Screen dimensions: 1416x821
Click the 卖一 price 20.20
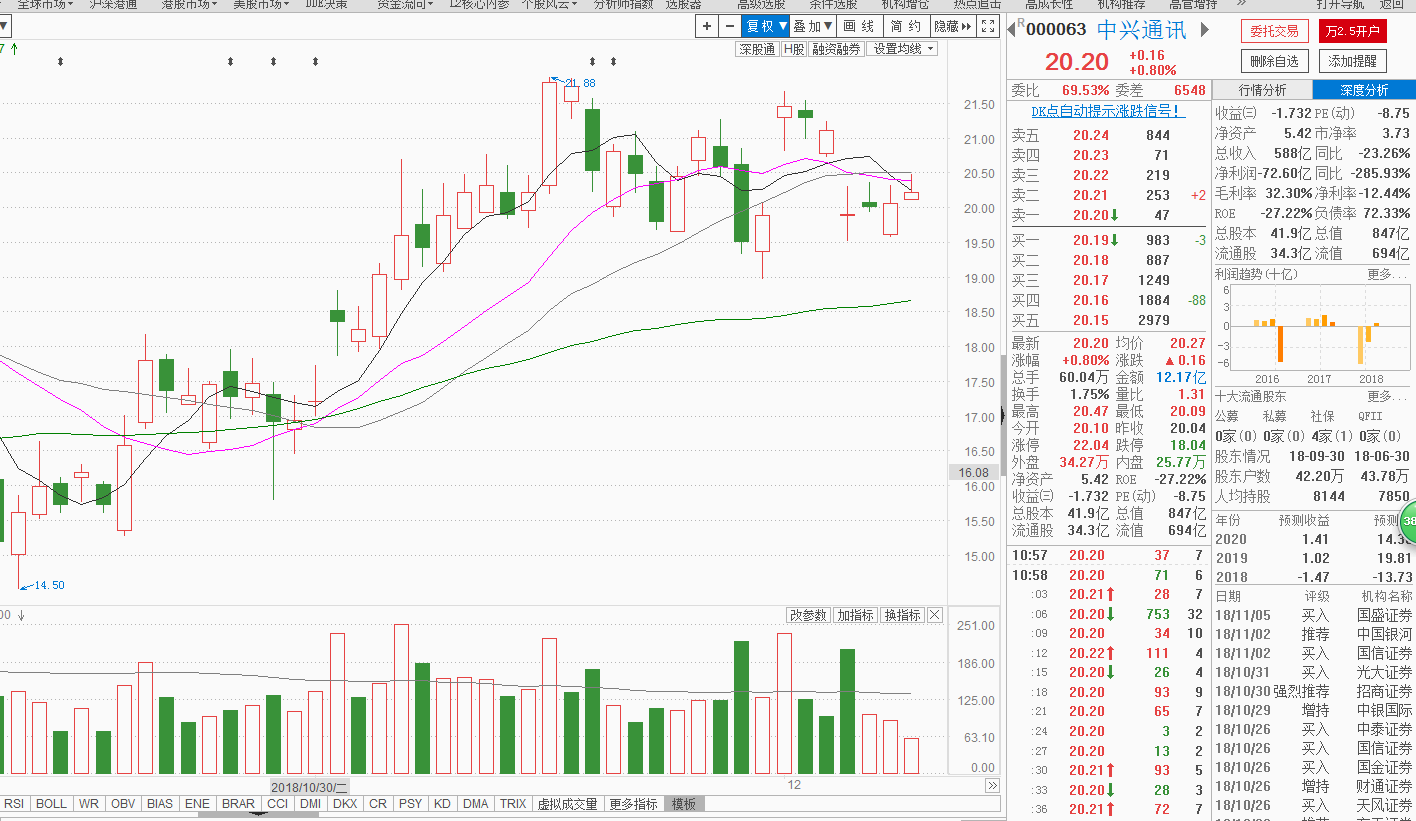coord(1091,215)
